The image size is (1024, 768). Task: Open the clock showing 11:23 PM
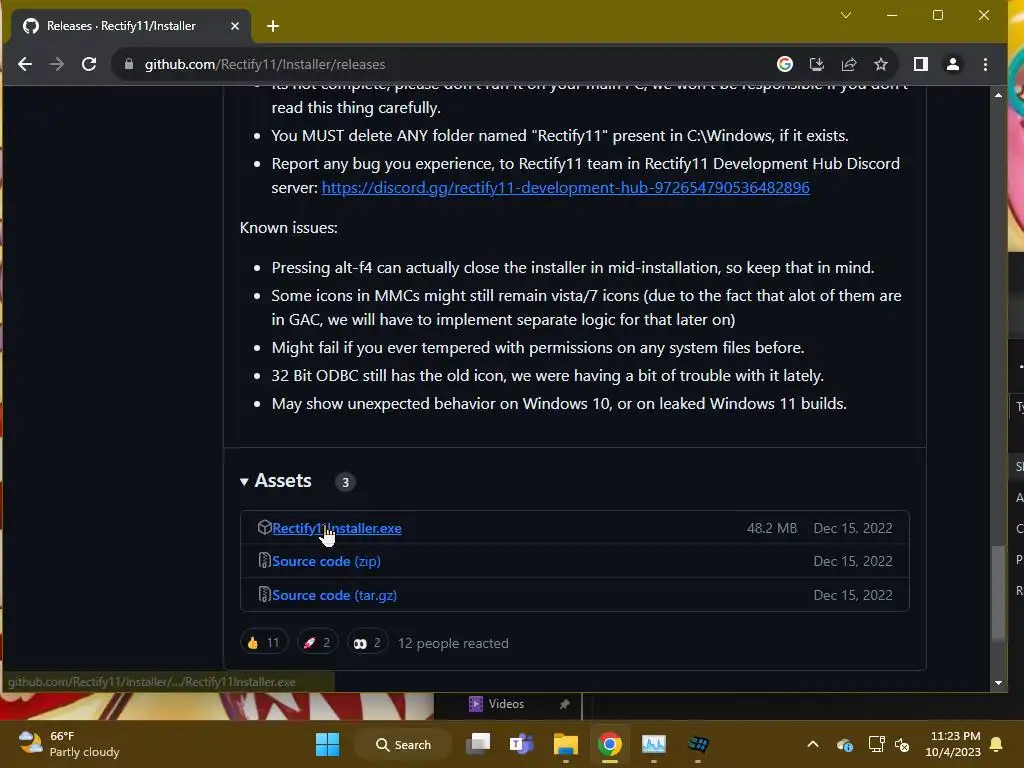tap(953, 744)
